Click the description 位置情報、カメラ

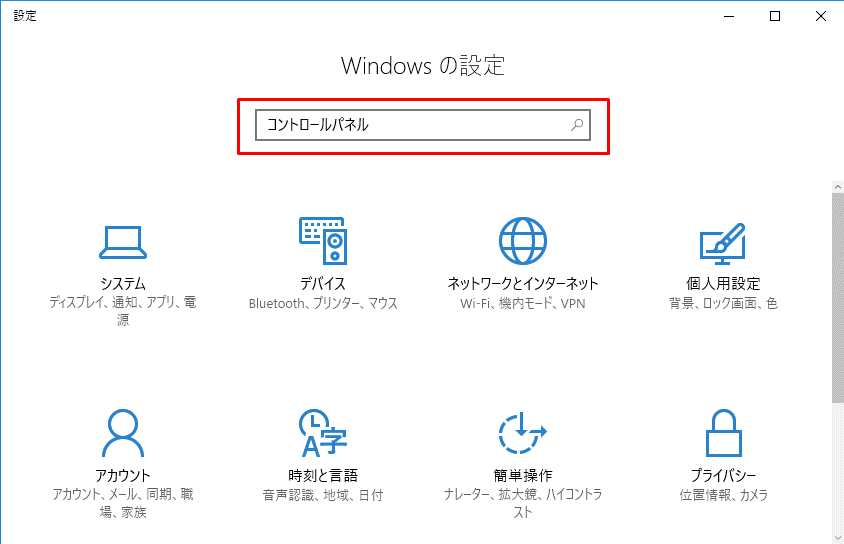[x=723, y=496]
